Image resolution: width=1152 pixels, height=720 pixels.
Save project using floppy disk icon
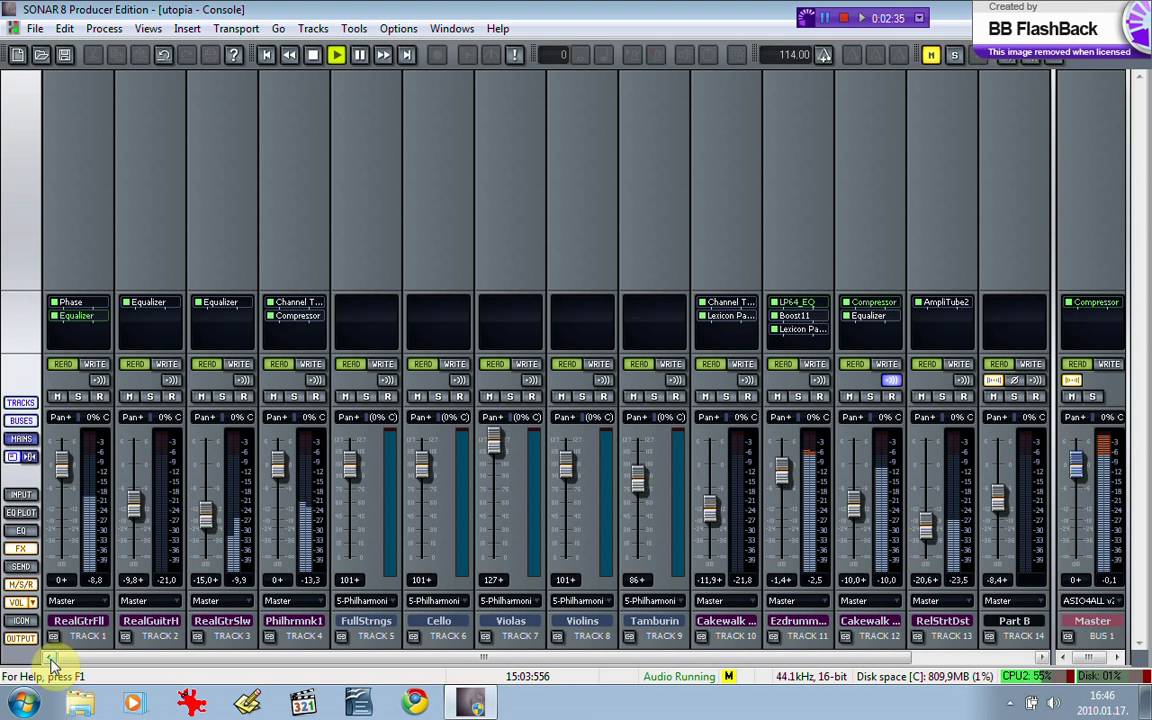pos(65,55)
